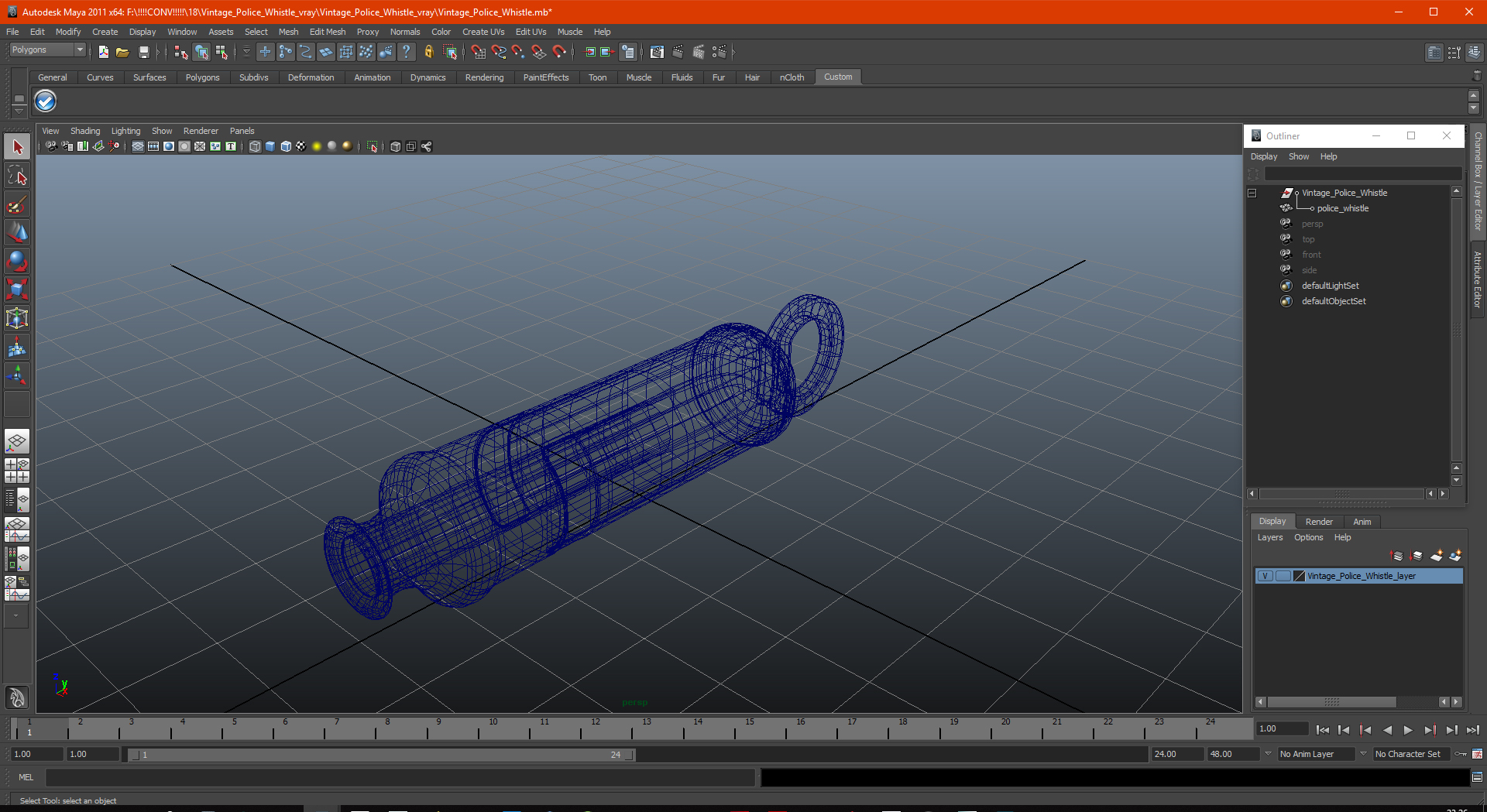Choose the Paint Selection tool

tap(17, 204)
